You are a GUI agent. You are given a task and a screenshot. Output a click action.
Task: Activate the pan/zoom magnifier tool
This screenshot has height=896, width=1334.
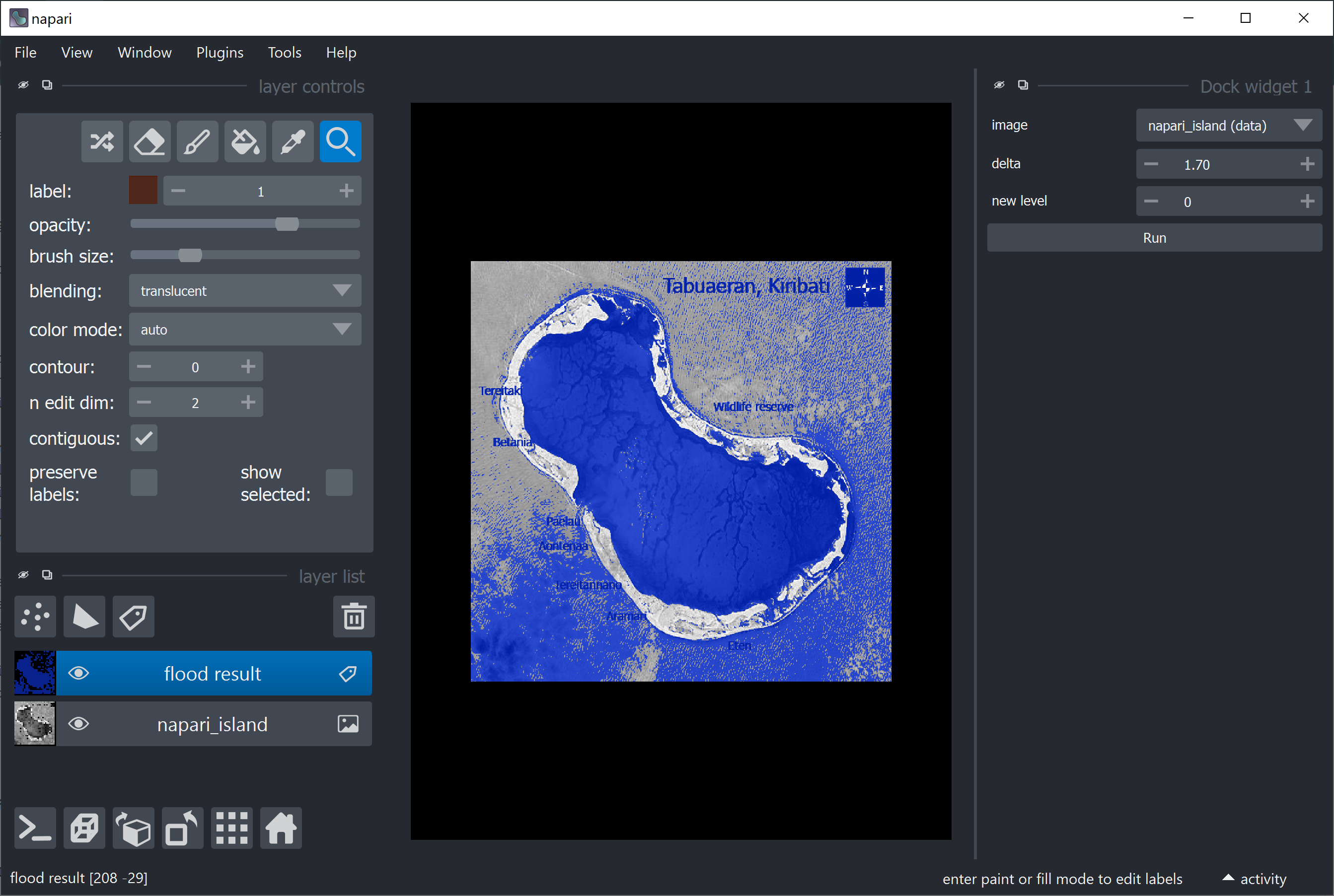click(x=341, y=141)
